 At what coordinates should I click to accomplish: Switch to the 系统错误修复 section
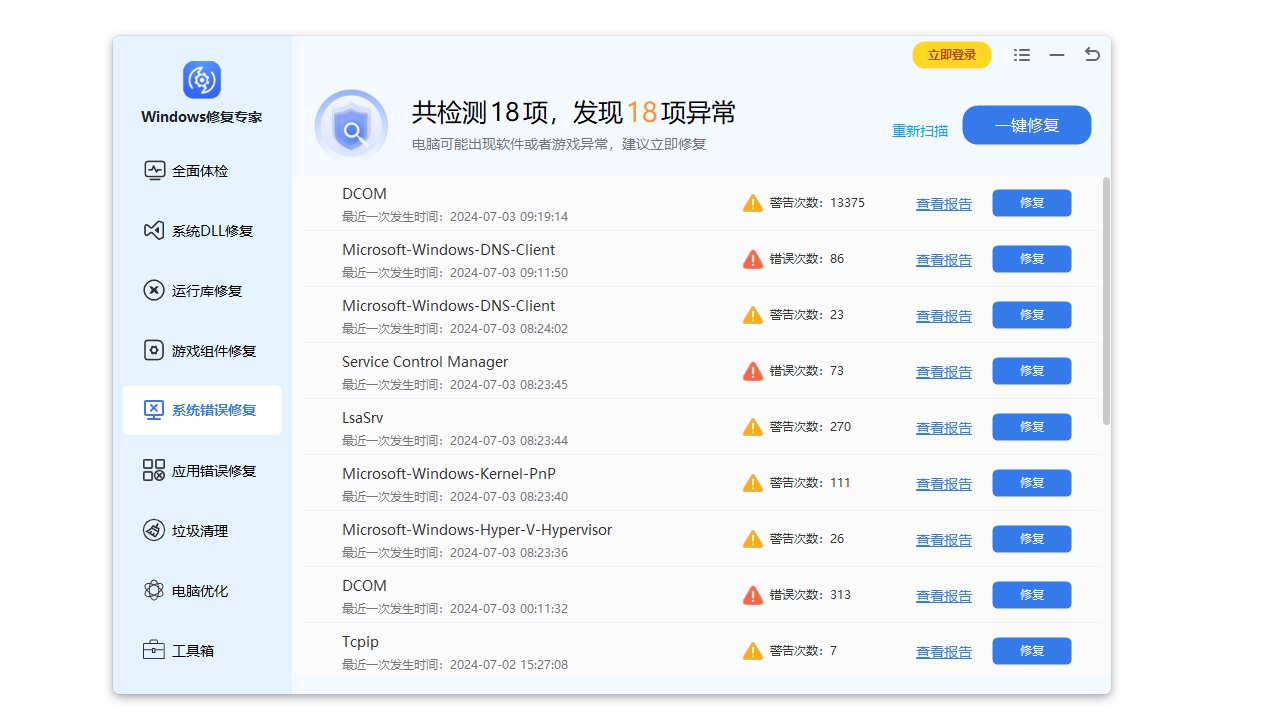(200, 410)
